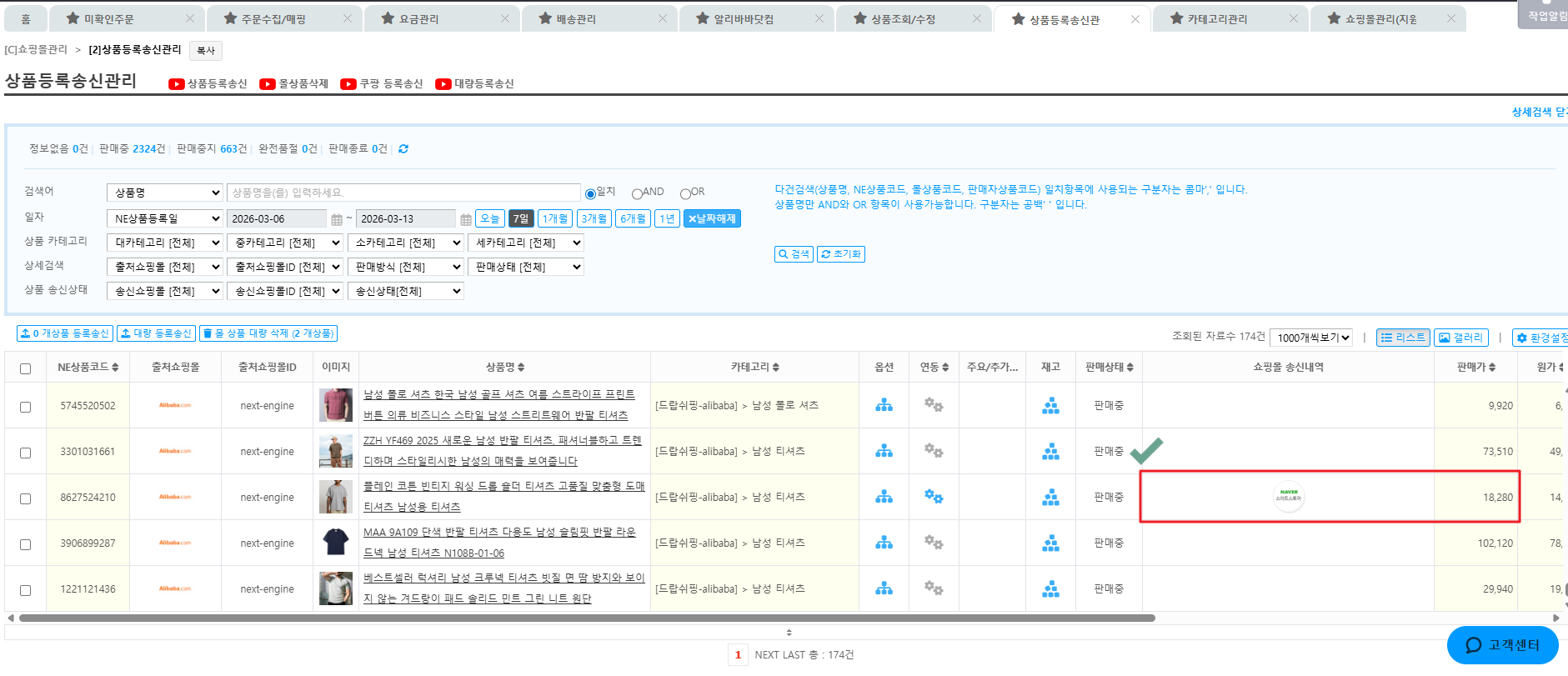Image resolution: width=1568 pixels, height=676 pixels.
Task: Switch to the 카테고리관리 tab
Action: [1217, 19]
